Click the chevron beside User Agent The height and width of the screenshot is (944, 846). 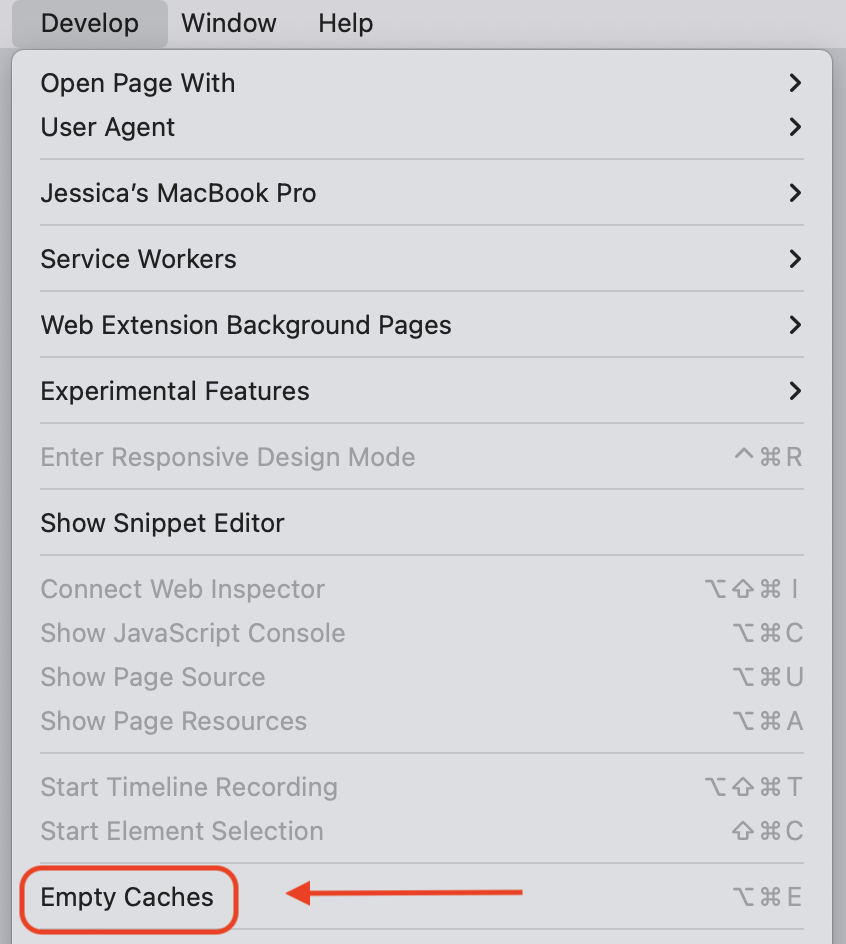click(795, 127)
